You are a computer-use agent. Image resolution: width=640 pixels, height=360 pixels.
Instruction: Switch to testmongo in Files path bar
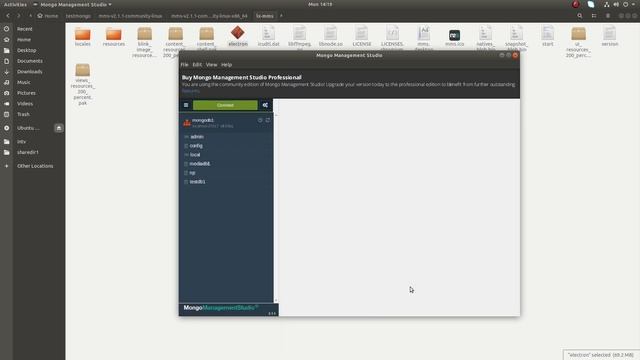[78, 16]
